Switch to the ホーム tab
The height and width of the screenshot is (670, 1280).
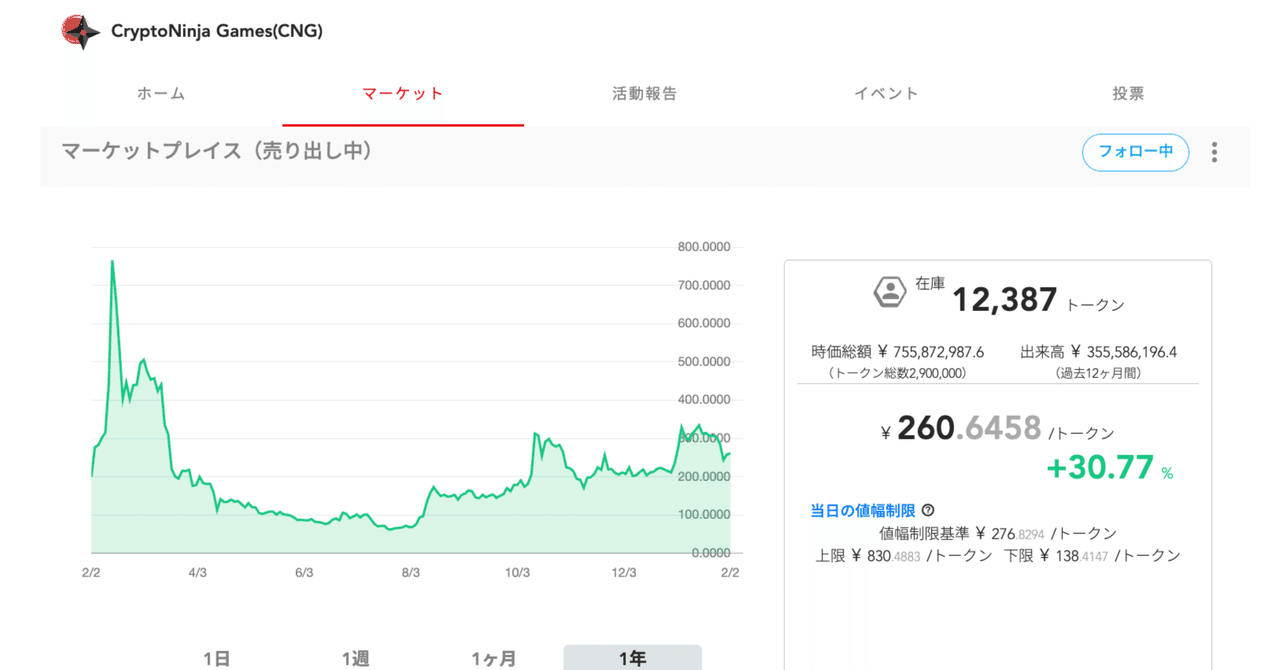tap(160, 93)
